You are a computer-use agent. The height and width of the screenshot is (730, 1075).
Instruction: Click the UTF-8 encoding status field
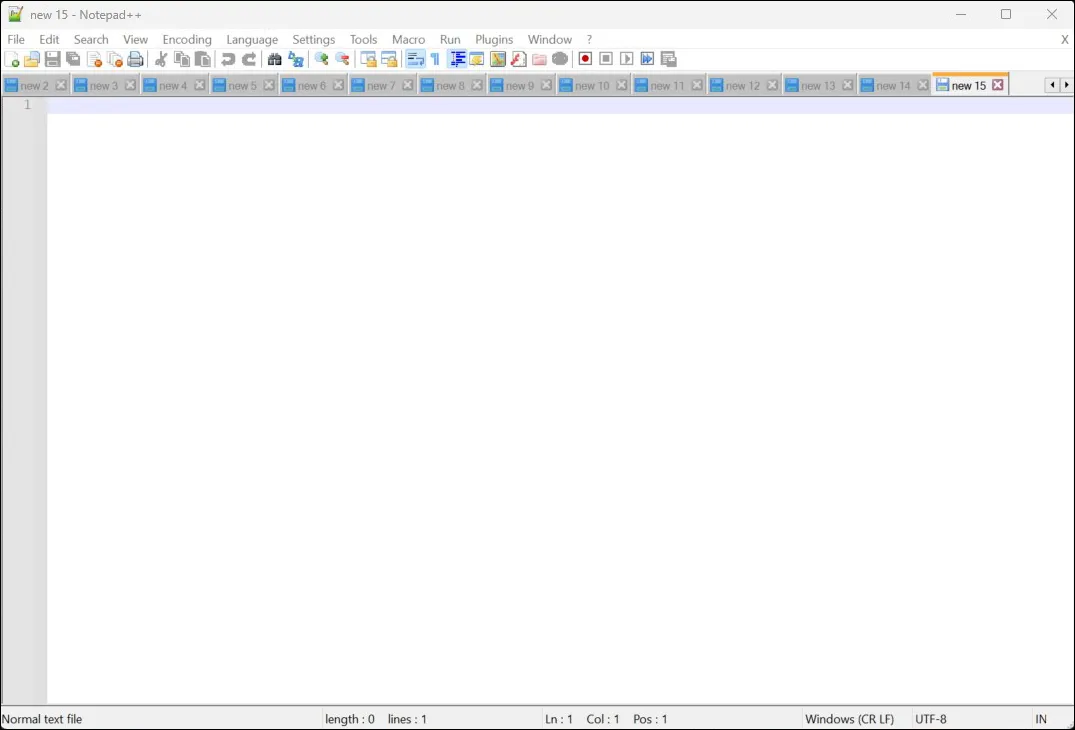pos(931,719)
